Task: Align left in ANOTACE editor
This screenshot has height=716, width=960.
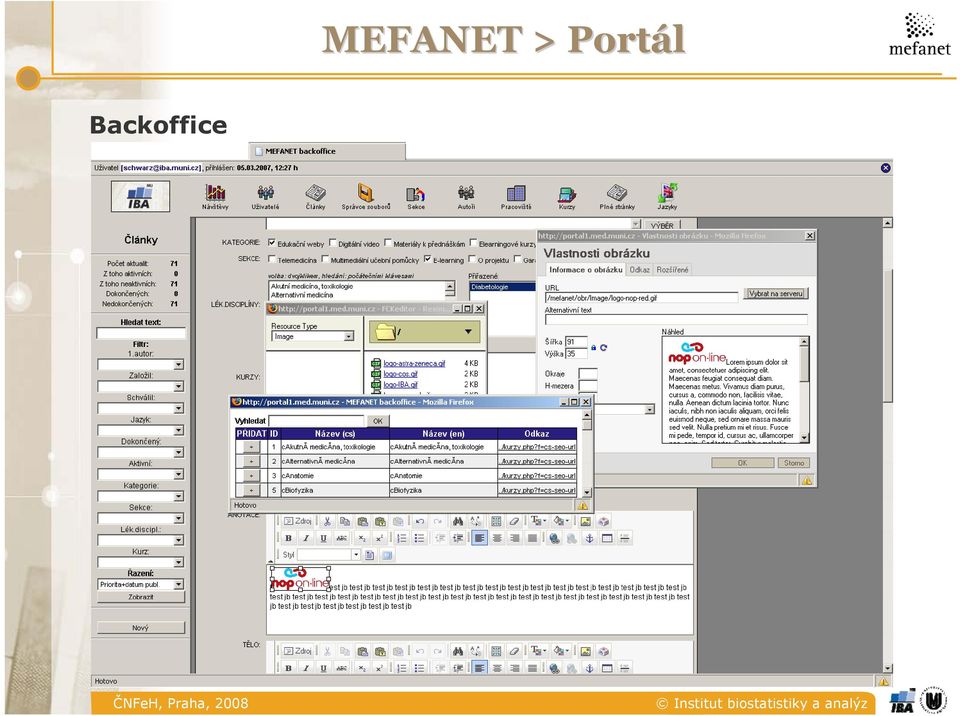Action: (479, 538)
